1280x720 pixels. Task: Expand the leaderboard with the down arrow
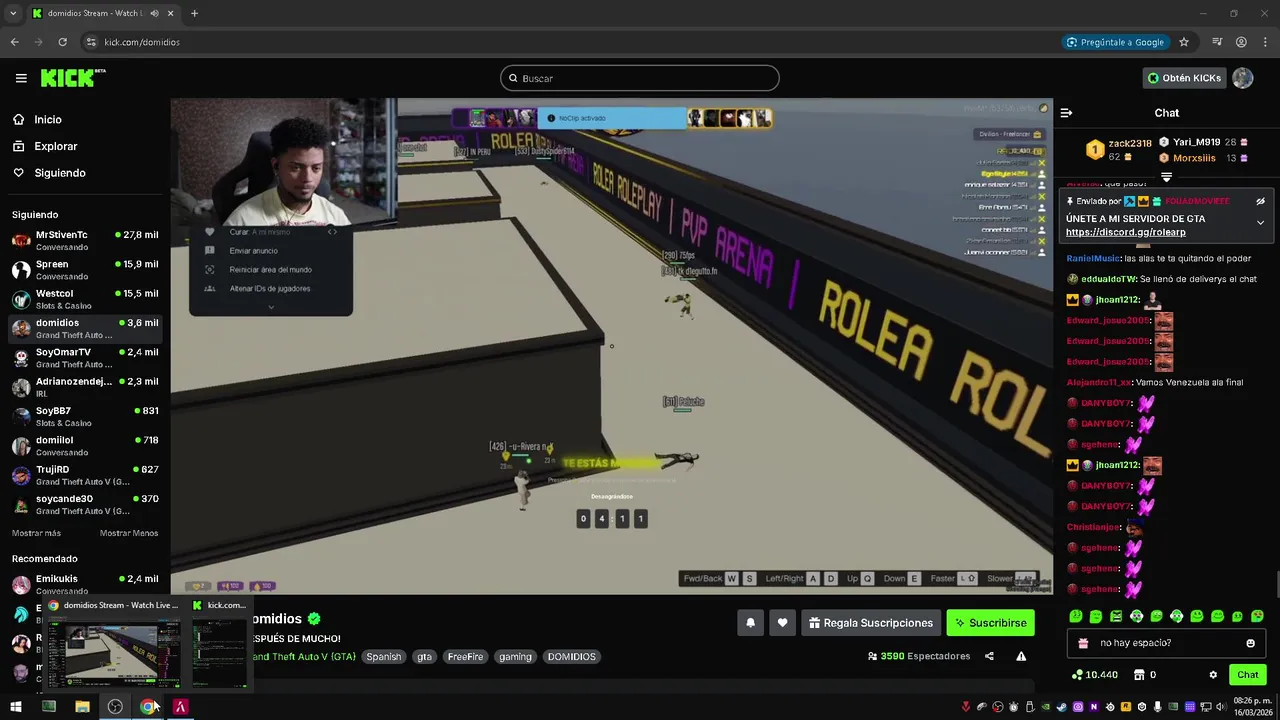pyautogui.click(x=1166, y=177)
